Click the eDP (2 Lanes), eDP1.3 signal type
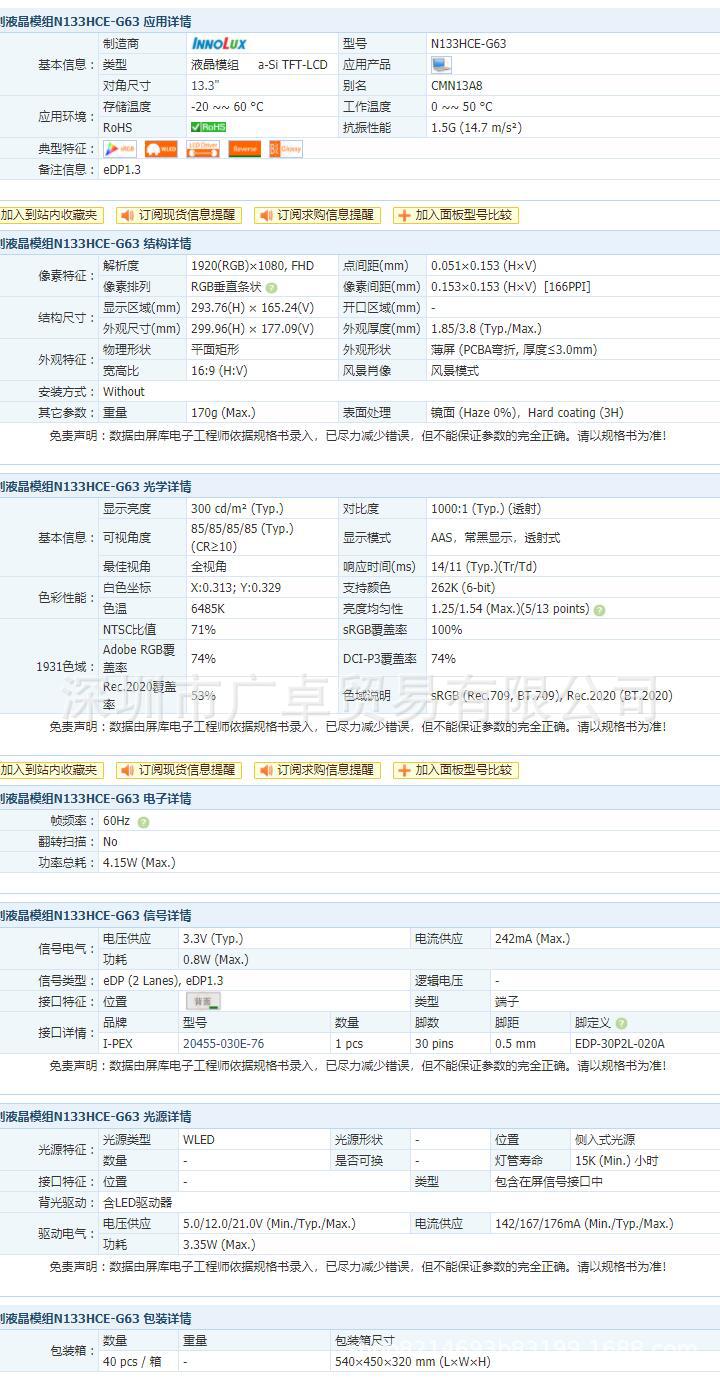 [163, 981]
